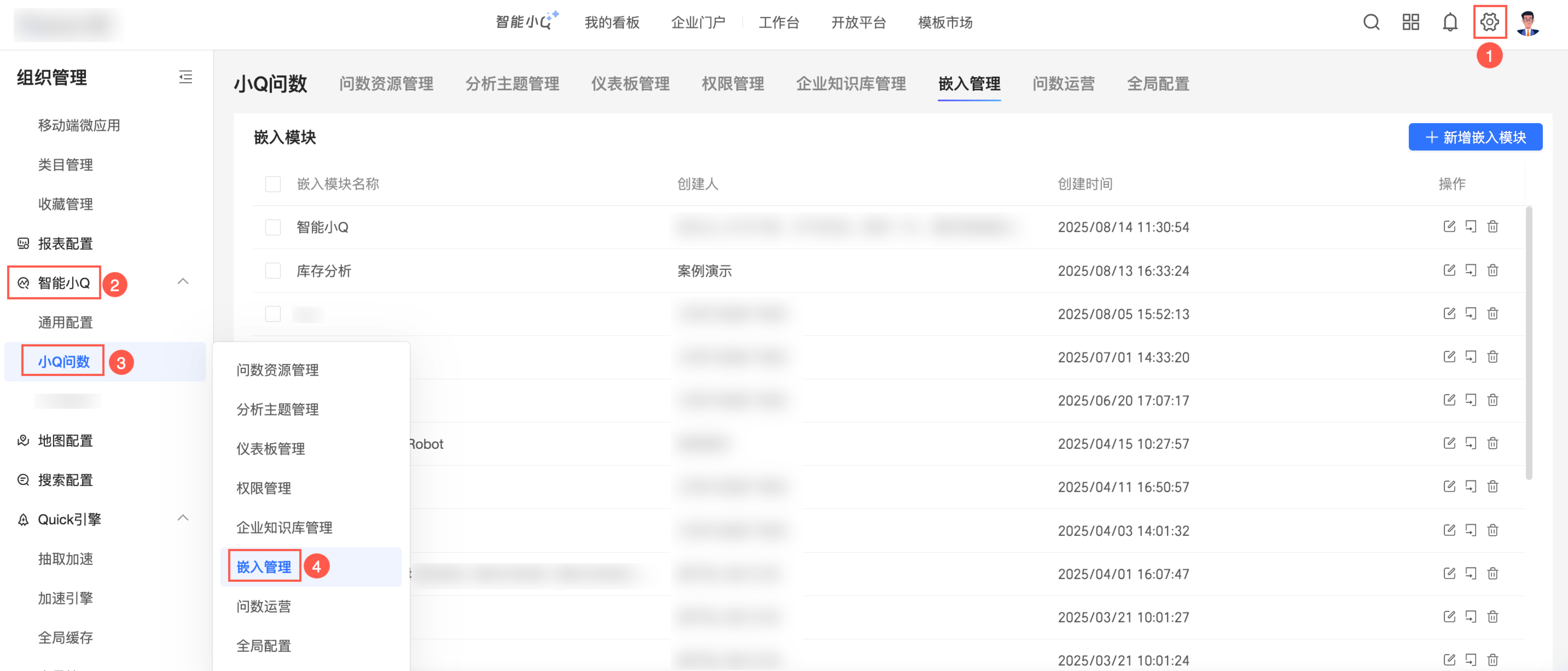Open the notification bell
The image size is (1568, 671).
click(1450, 22)
